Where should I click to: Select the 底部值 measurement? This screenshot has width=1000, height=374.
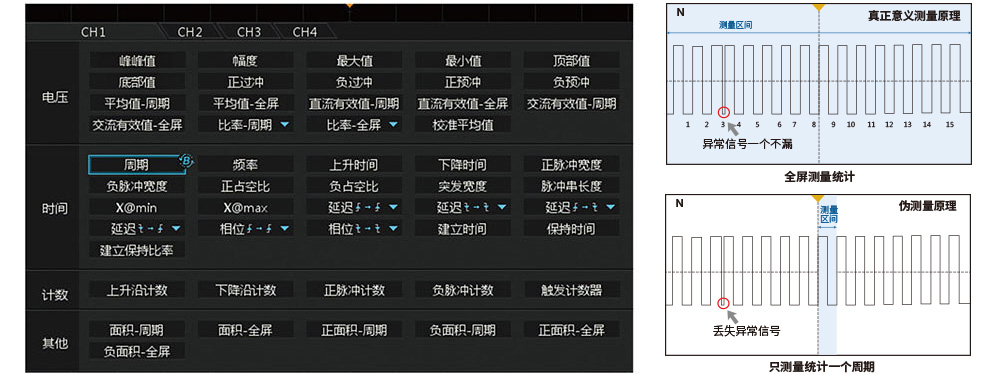[138, 82]
